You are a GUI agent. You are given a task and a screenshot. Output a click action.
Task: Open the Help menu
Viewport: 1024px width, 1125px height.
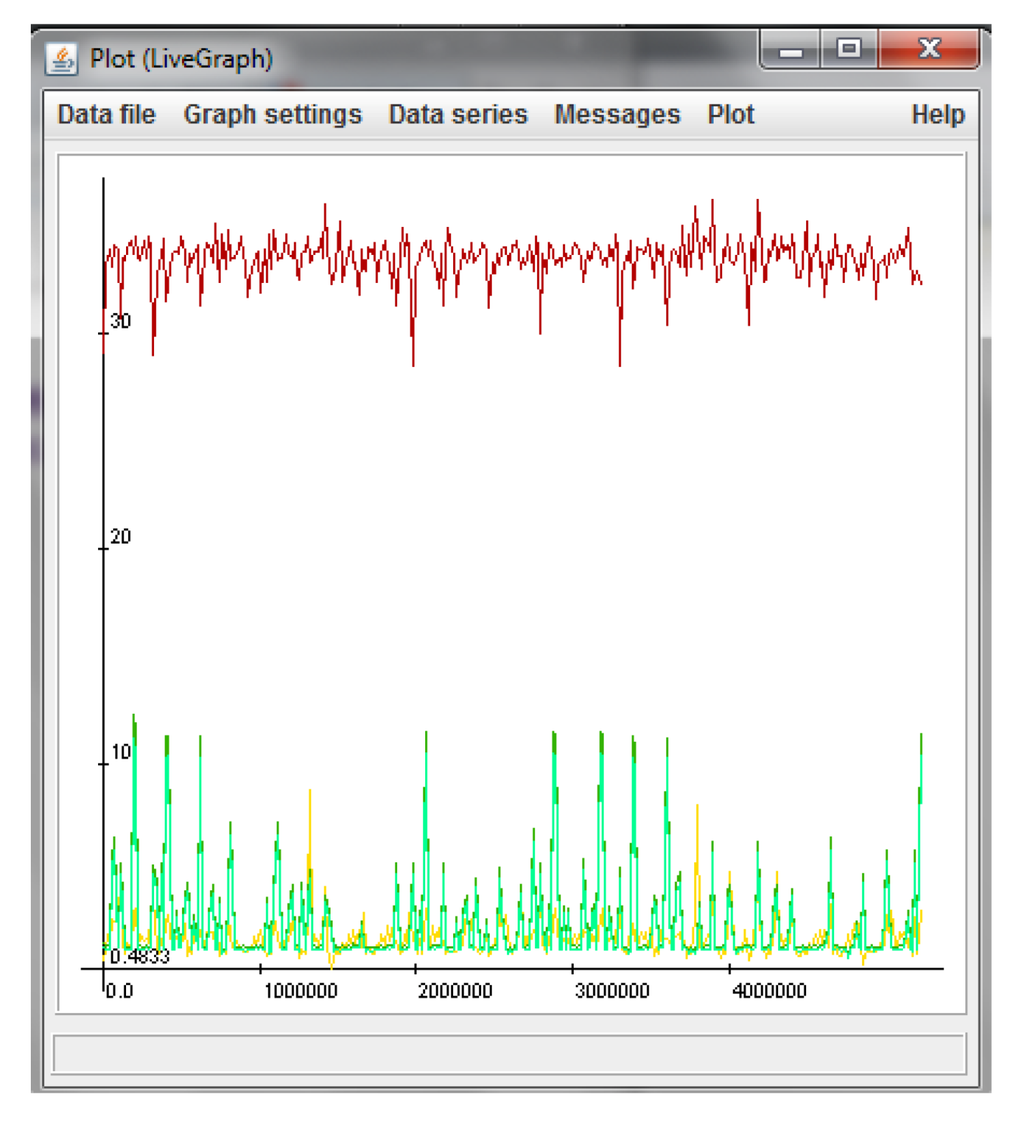coord(937,115)
